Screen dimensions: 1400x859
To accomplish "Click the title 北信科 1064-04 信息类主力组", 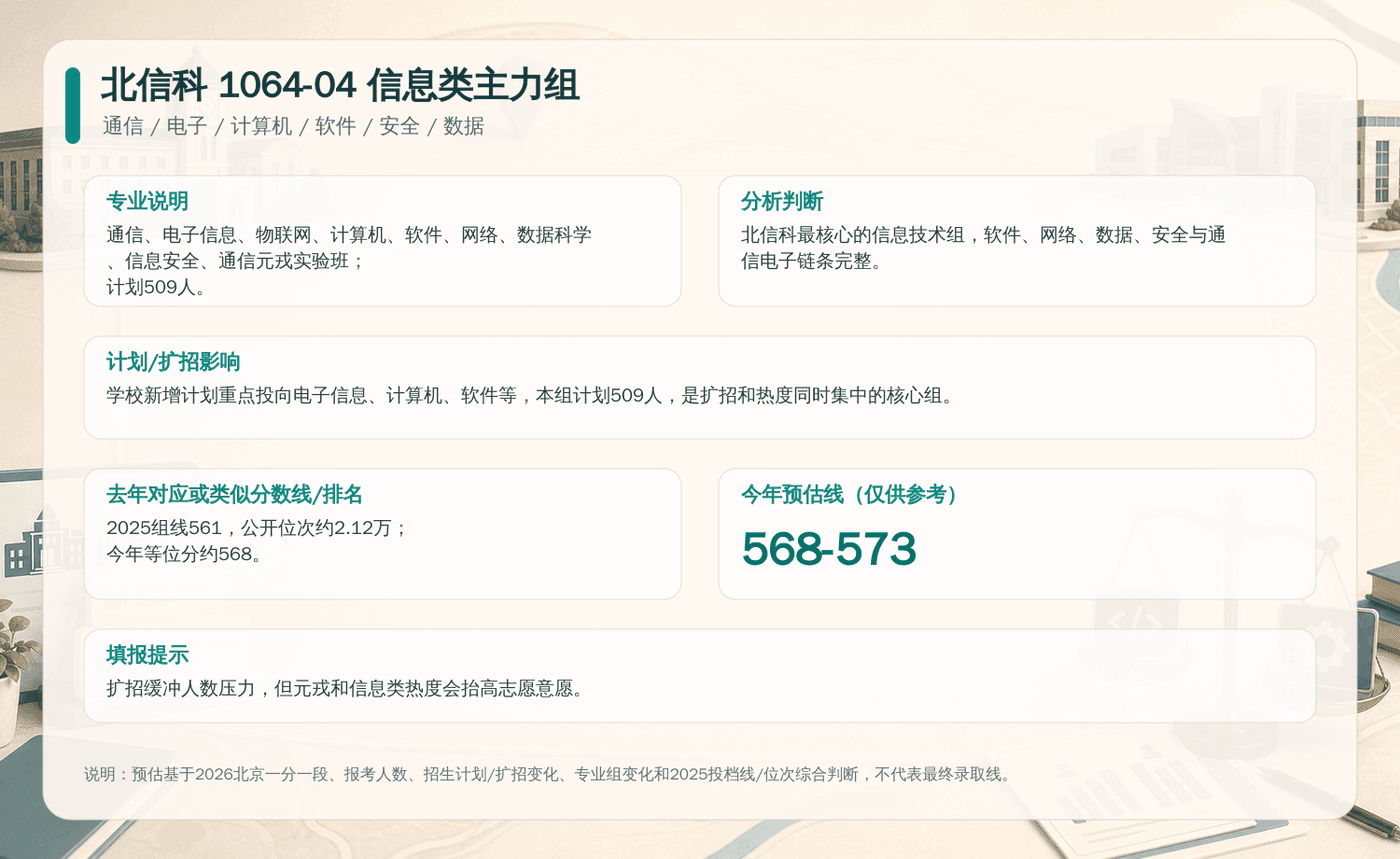I will (340, 86).
